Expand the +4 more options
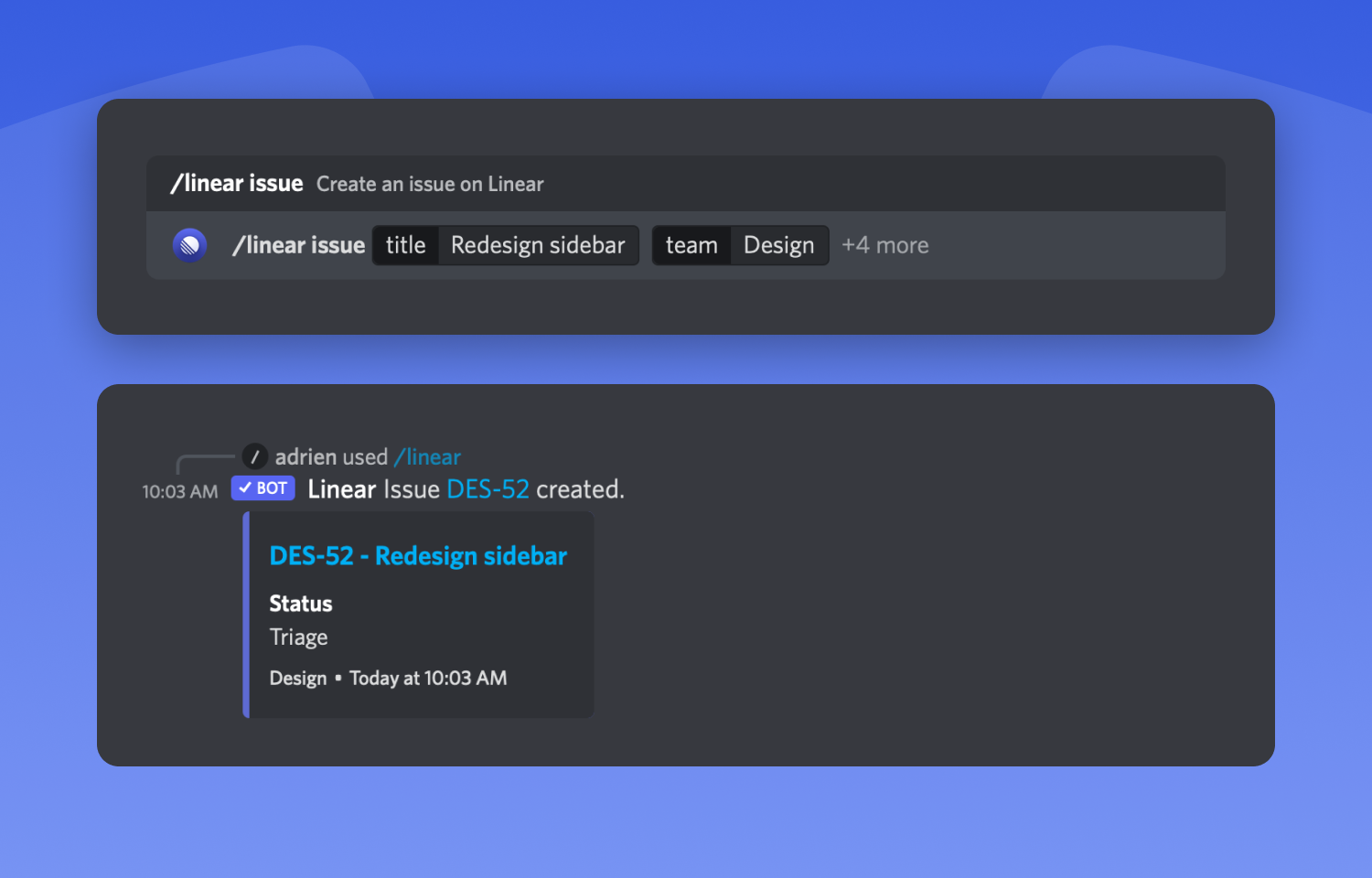The width and height of the screenshot is (1372, 878). (x=885, y=245)
